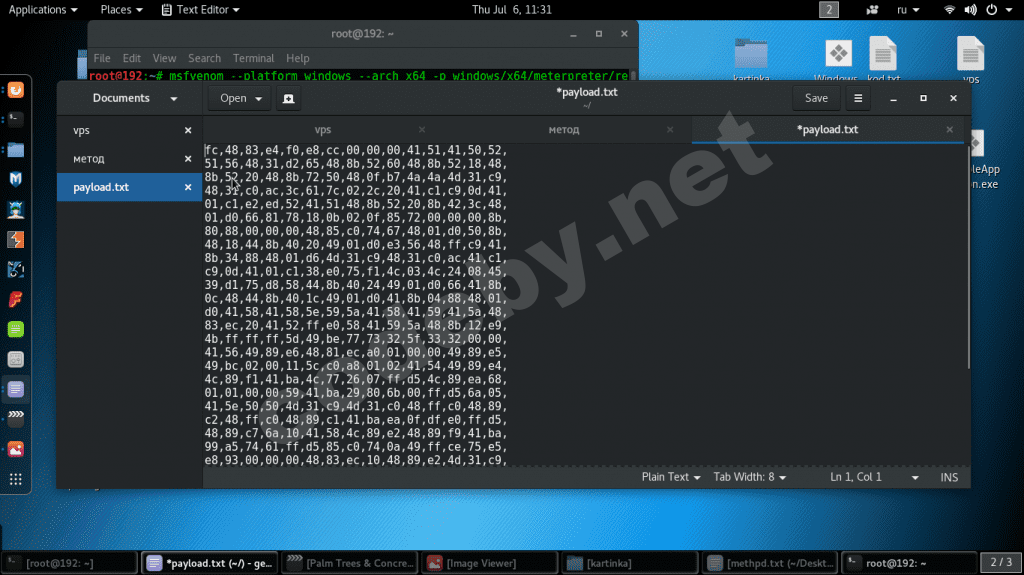
Task: Click the gedit vertical scrollbar
Action: pos(968,256)
